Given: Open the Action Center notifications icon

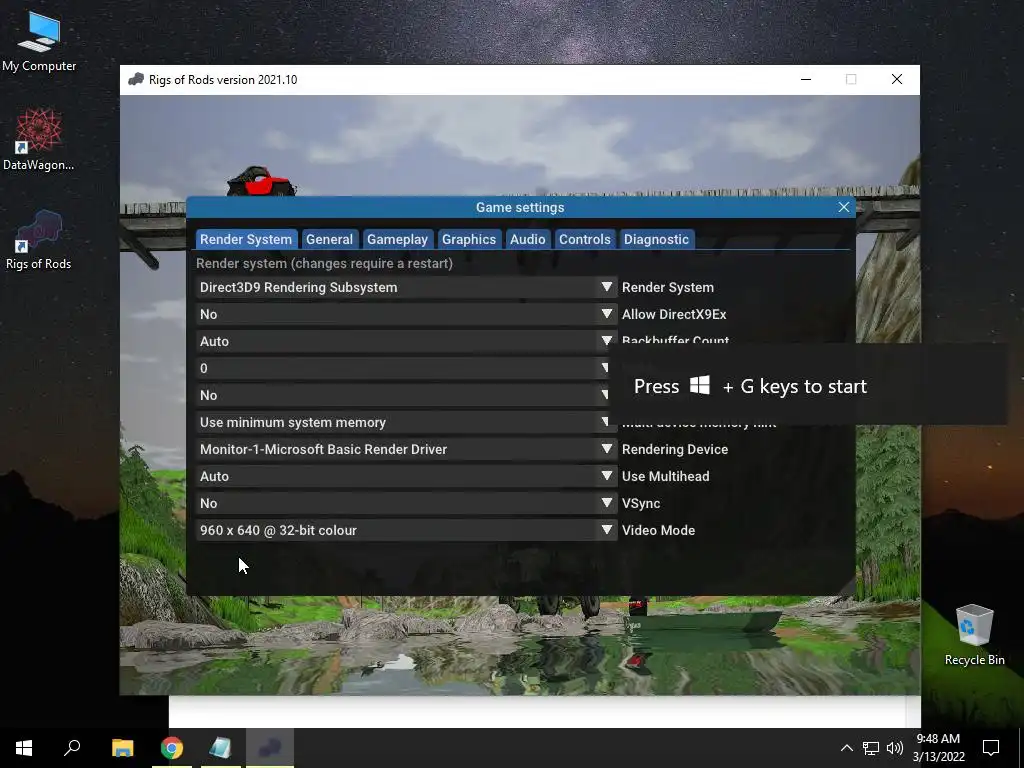Looking at the screenshot, I should pos(991,748).
